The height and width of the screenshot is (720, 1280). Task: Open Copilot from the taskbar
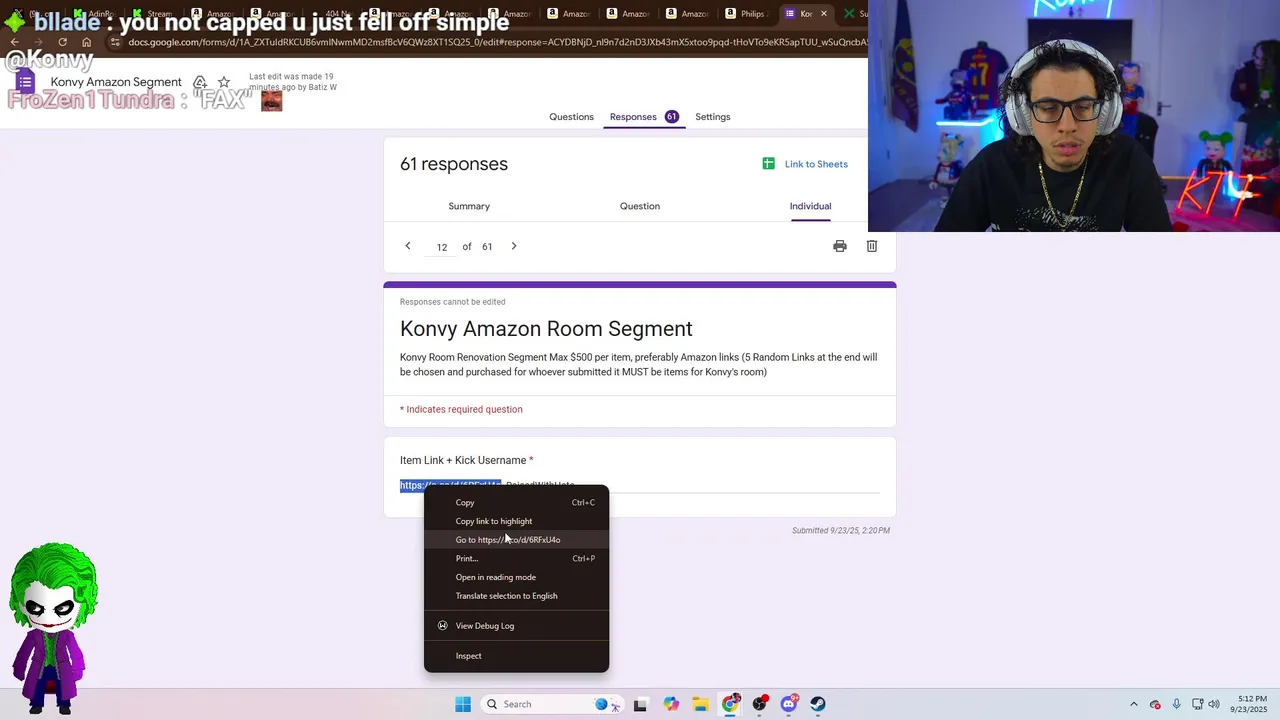[671, 704]
